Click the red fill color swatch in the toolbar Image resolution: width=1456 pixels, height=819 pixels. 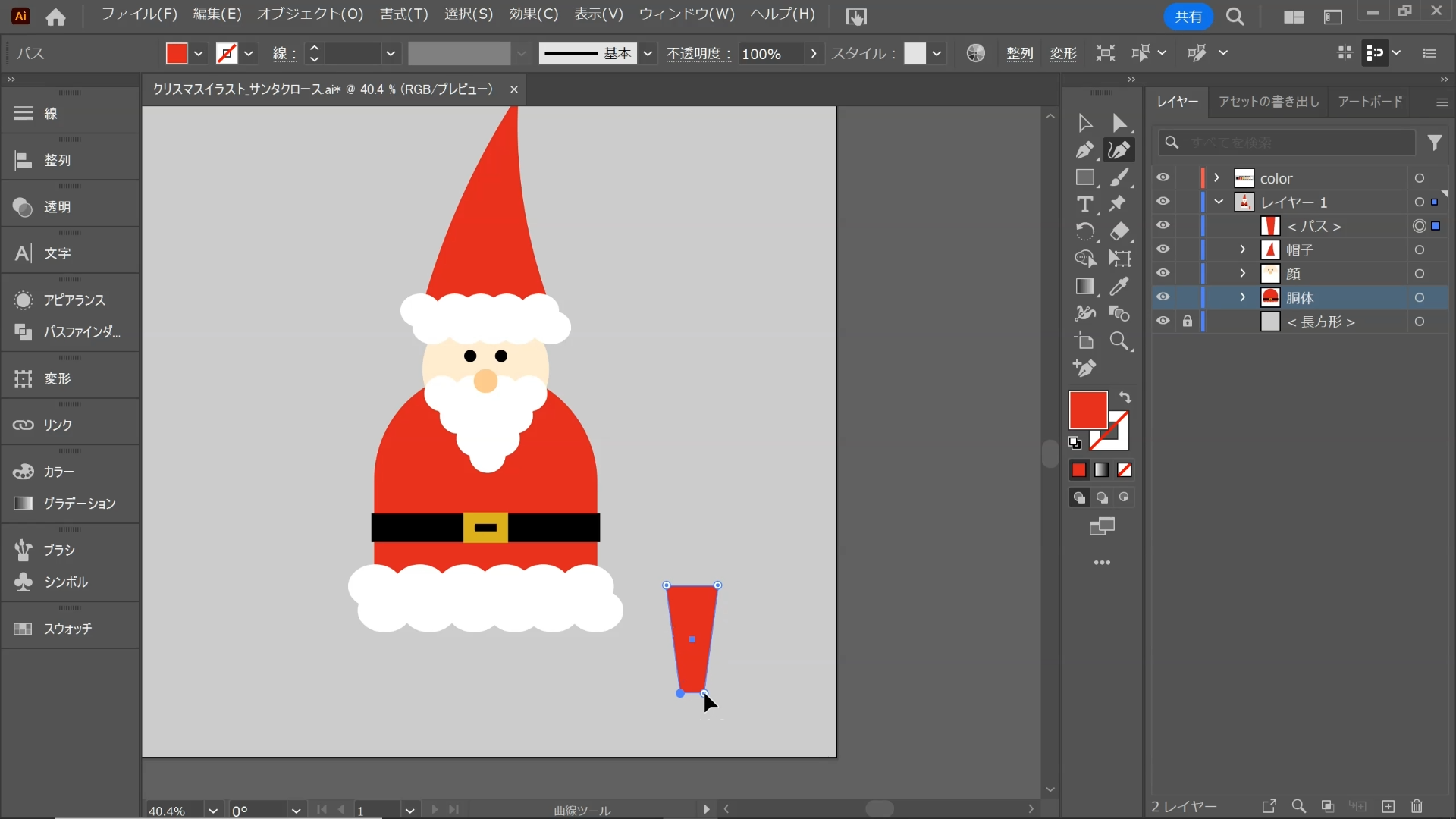[x=1087, y=409]
